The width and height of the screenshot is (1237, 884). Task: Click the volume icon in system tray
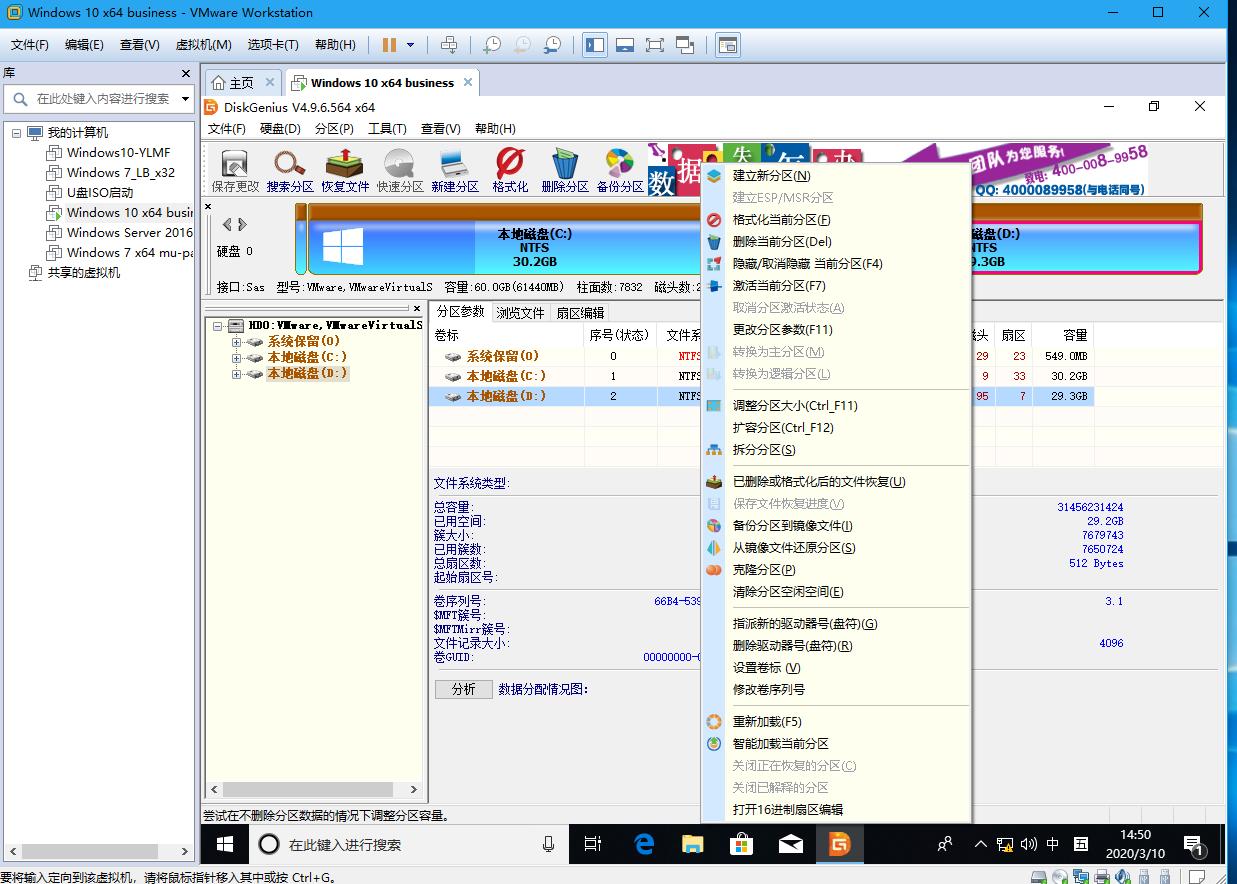1030,844
